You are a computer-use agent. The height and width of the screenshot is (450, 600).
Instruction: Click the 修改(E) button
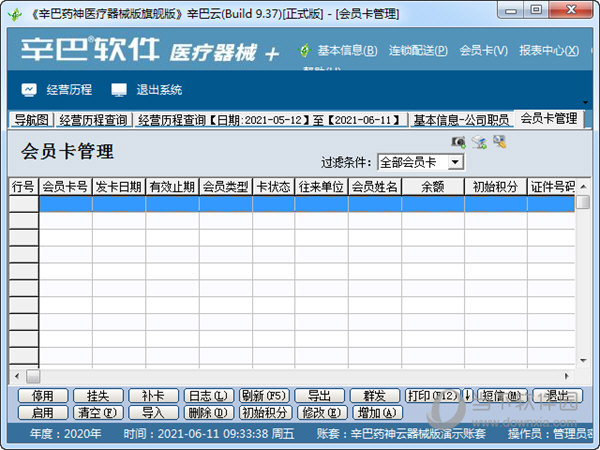(x=322, y=412)
